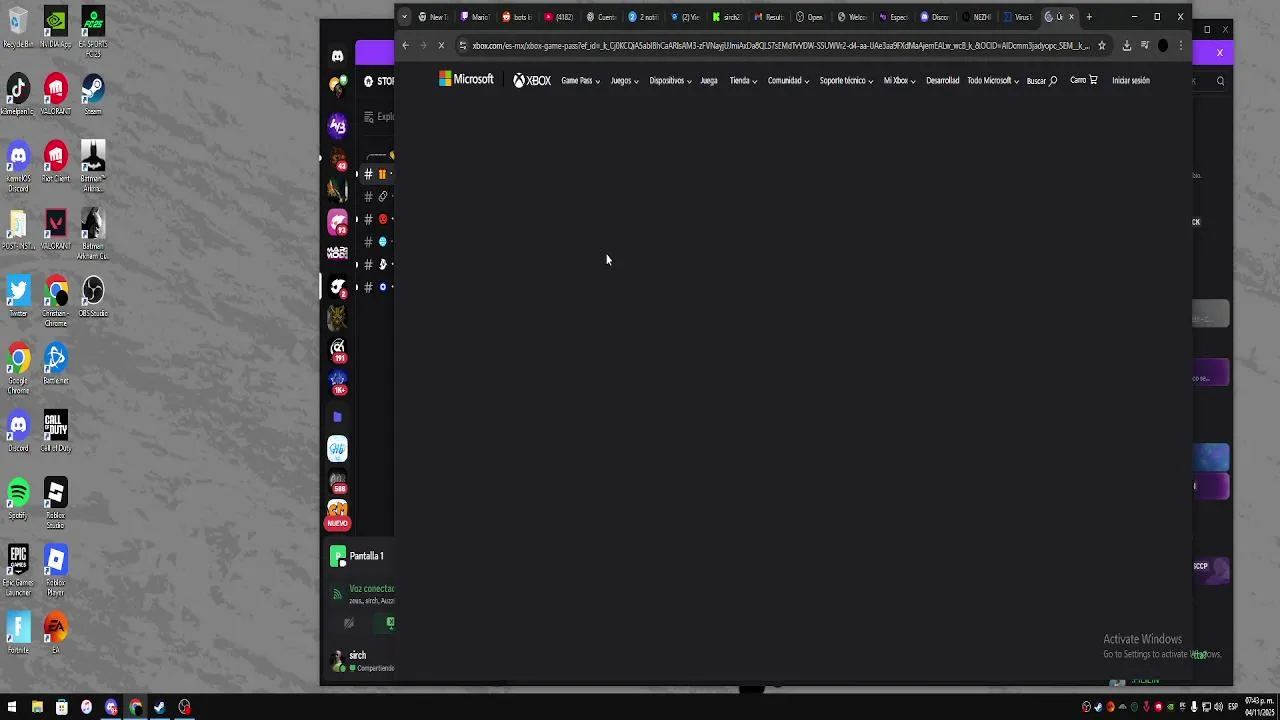The image size is (1280, 720).
Task: Open the Chrome tab search dropdown
Action: pyautogui.click(x=404, y=17)
